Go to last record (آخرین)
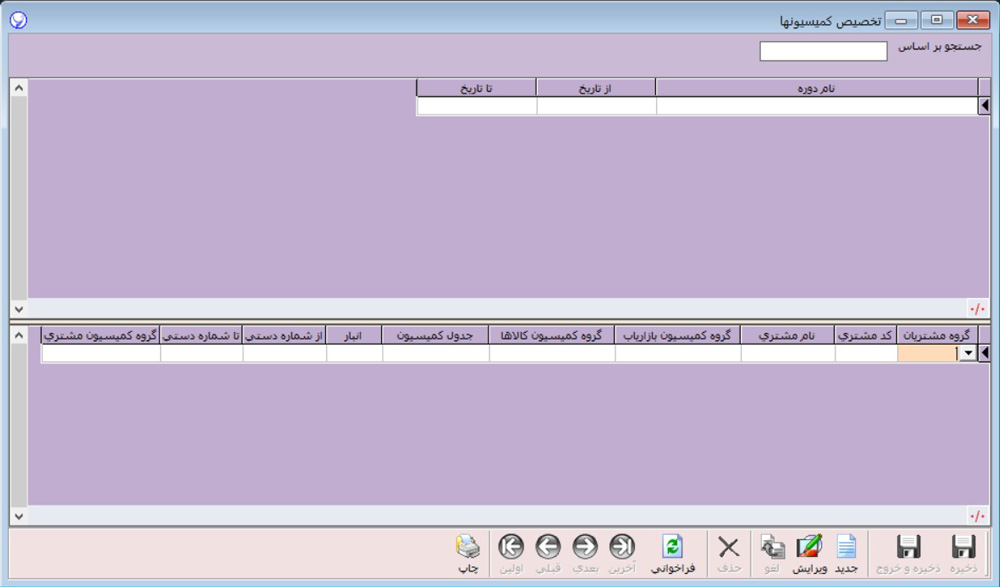 click(622, 548)
